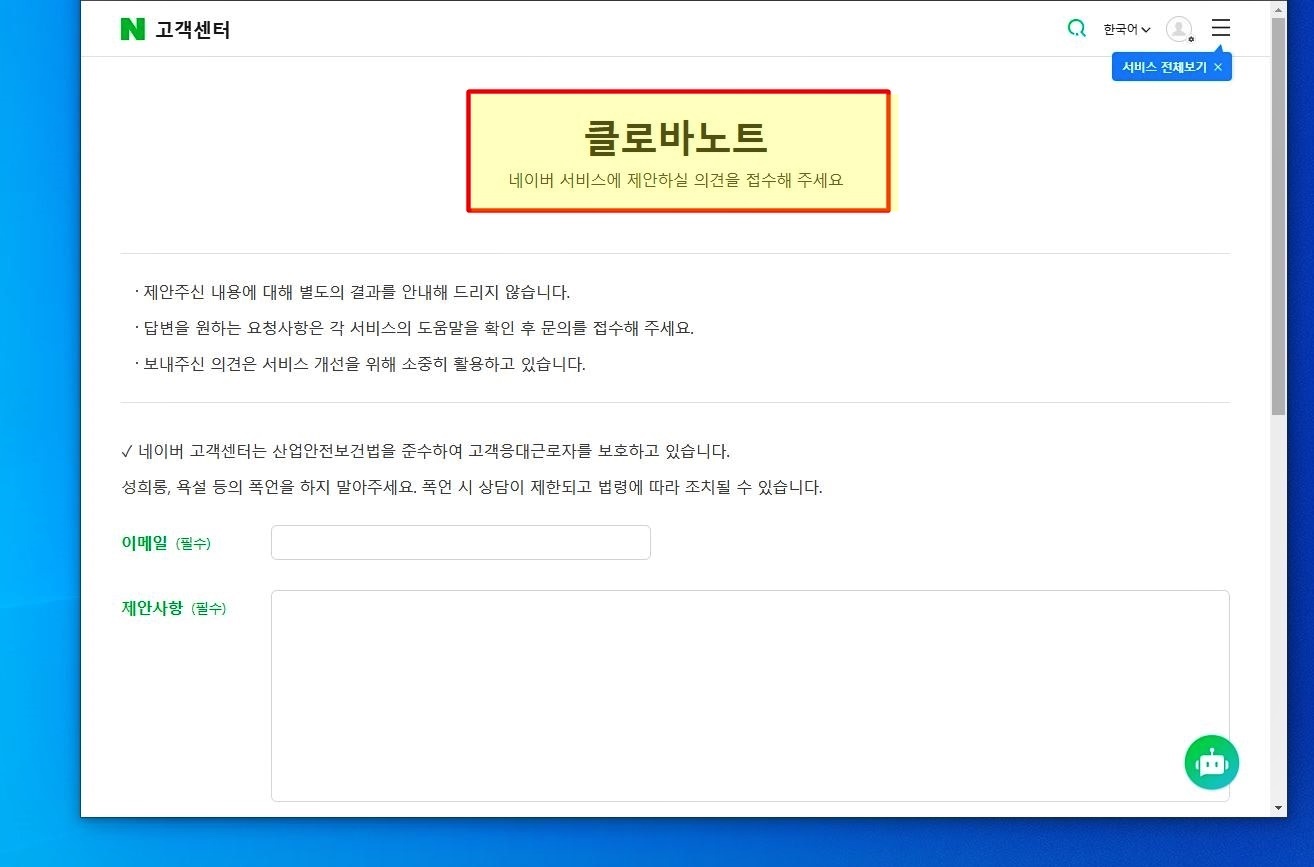Click the scrollbar down arrow
Screen dimensions: 1314x867
click(x=1279, y=807)
